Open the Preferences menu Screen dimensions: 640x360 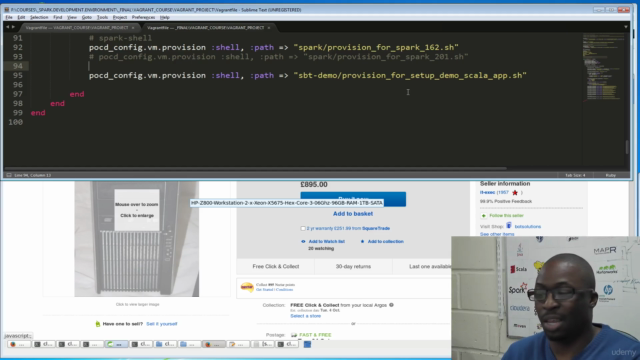(x=143, y=18)
